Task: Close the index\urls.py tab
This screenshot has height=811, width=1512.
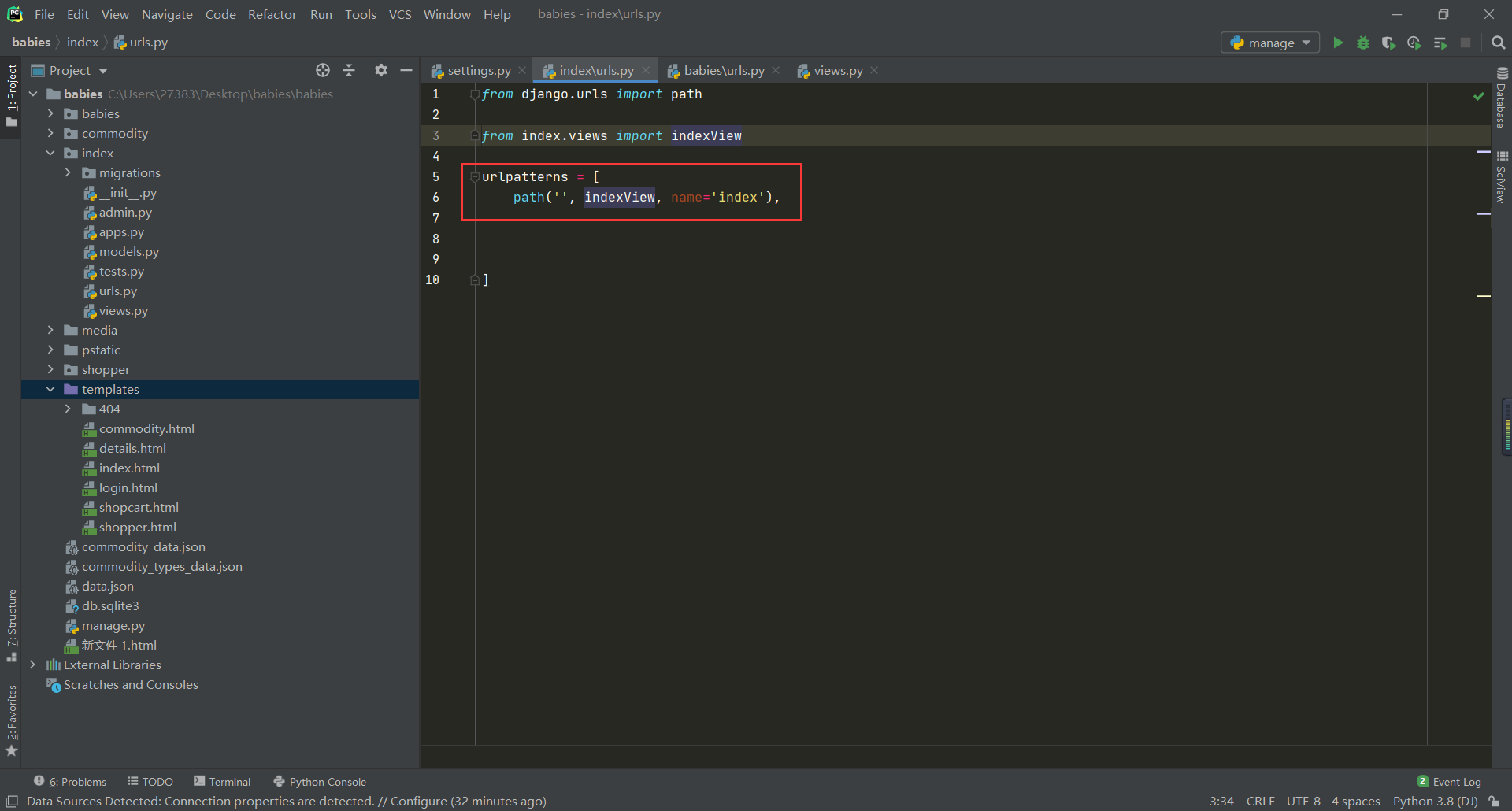Action: point(646,70)
